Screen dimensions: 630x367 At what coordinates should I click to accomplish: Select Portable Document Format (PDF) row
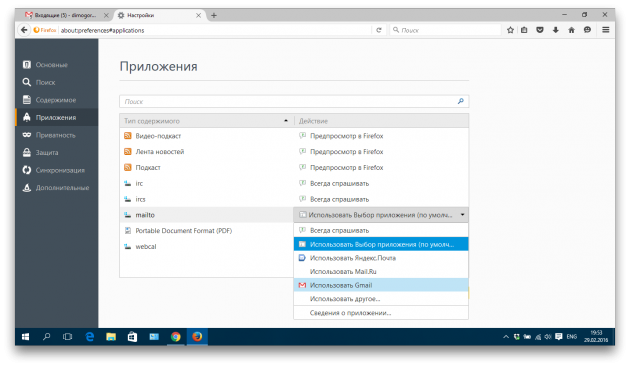click(x=207, y=231)
